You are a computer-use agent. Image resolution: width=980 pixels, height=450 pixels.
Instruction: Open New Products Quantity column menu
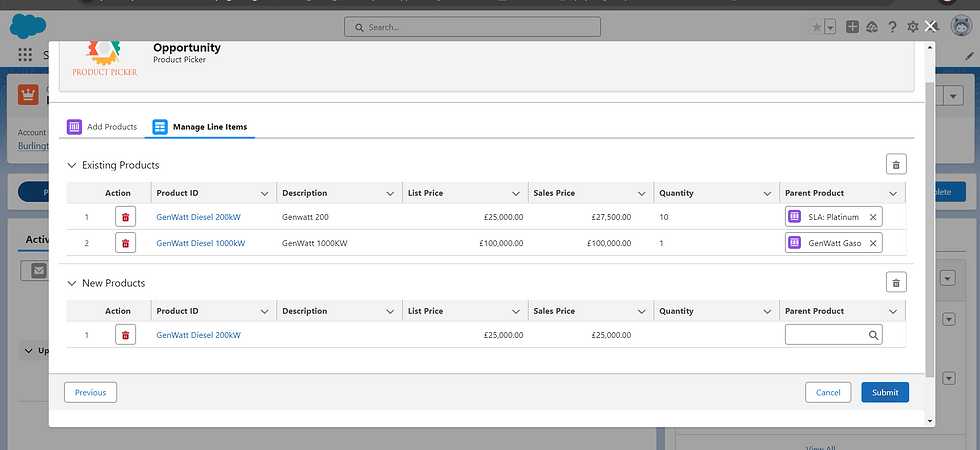pyautogui.click(x=767, y=311)
